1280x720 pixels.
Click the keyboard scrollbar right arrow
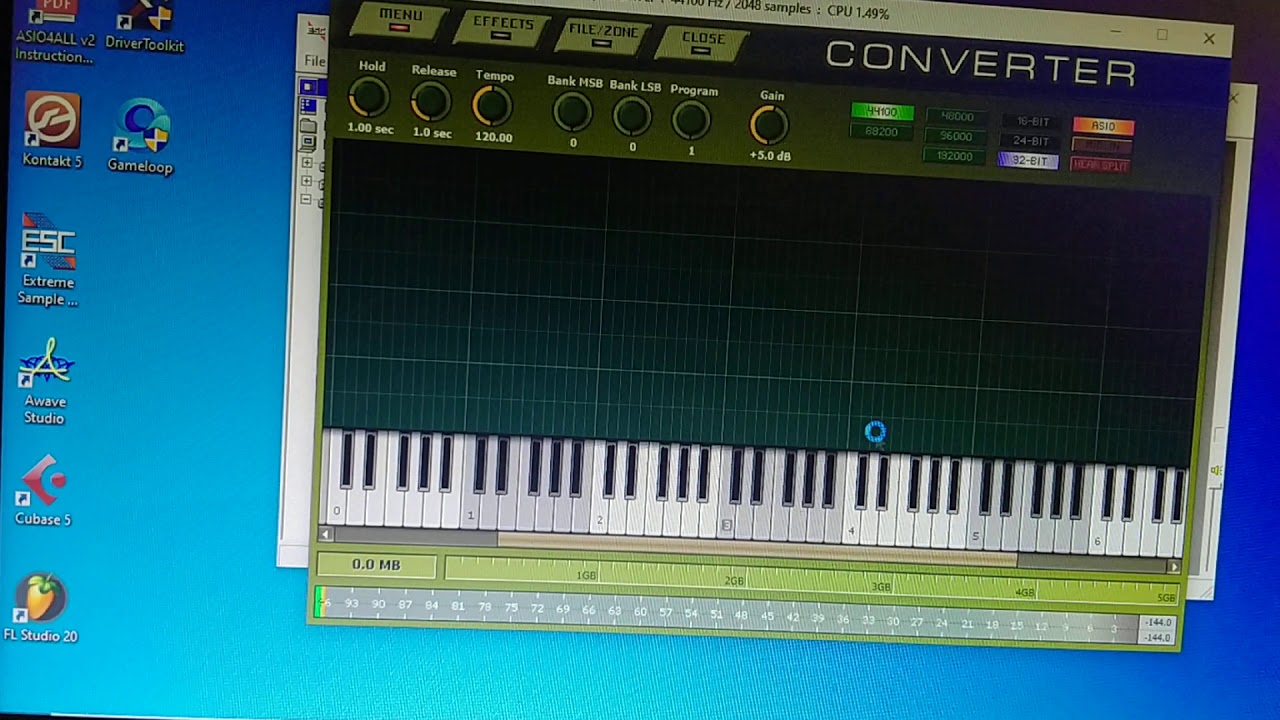[x=1173, y=567]
